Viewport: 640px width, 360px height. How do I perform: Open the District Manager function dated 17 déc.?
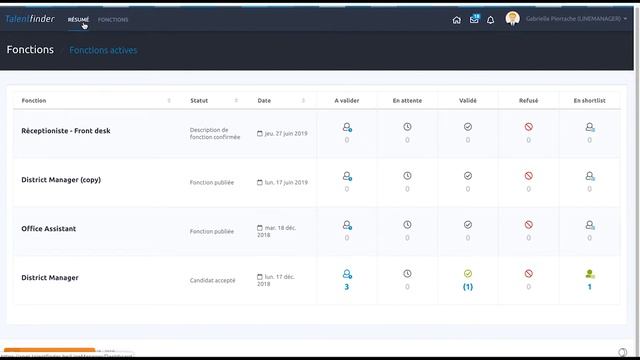pos(50,278)
